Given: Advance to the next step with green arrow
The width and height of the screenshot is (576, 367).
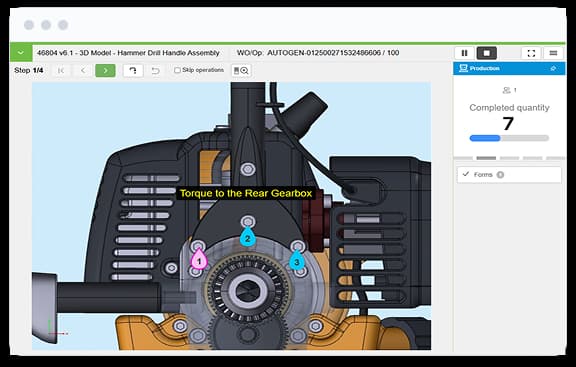Looking at the screenshot, I should (x=105, y=71).
